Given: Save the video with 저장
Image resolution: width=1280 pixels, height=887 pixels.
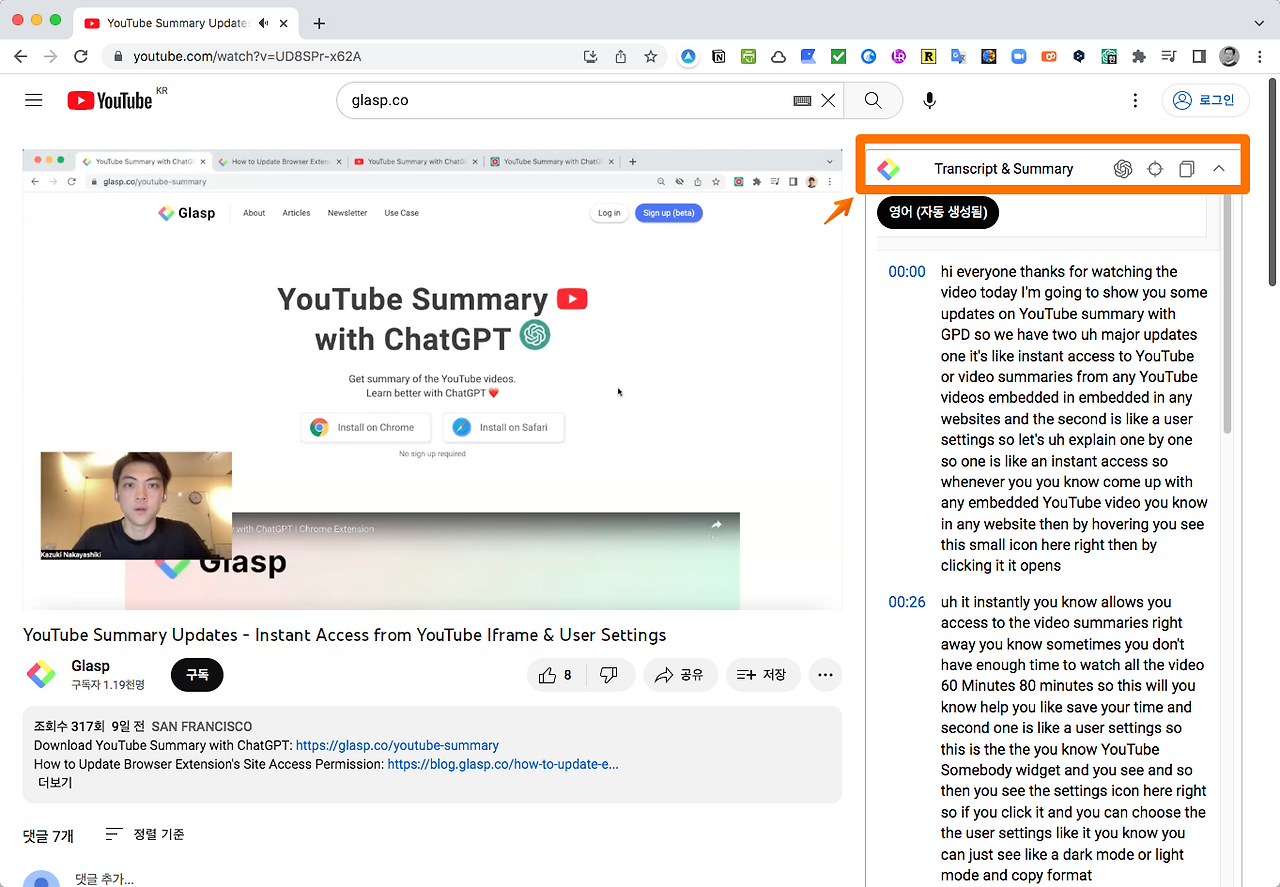Looking at the screenshot, I should pos(762,675).
